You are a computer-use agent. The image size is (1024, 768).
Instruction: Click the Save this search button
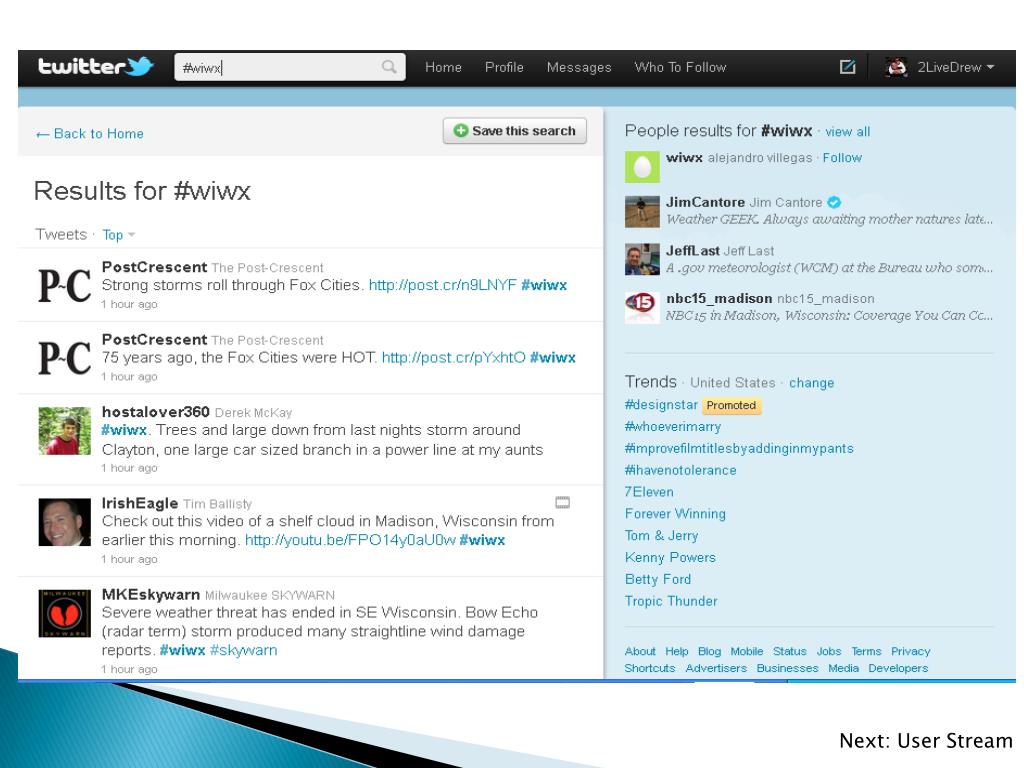[x=515, y=131]
